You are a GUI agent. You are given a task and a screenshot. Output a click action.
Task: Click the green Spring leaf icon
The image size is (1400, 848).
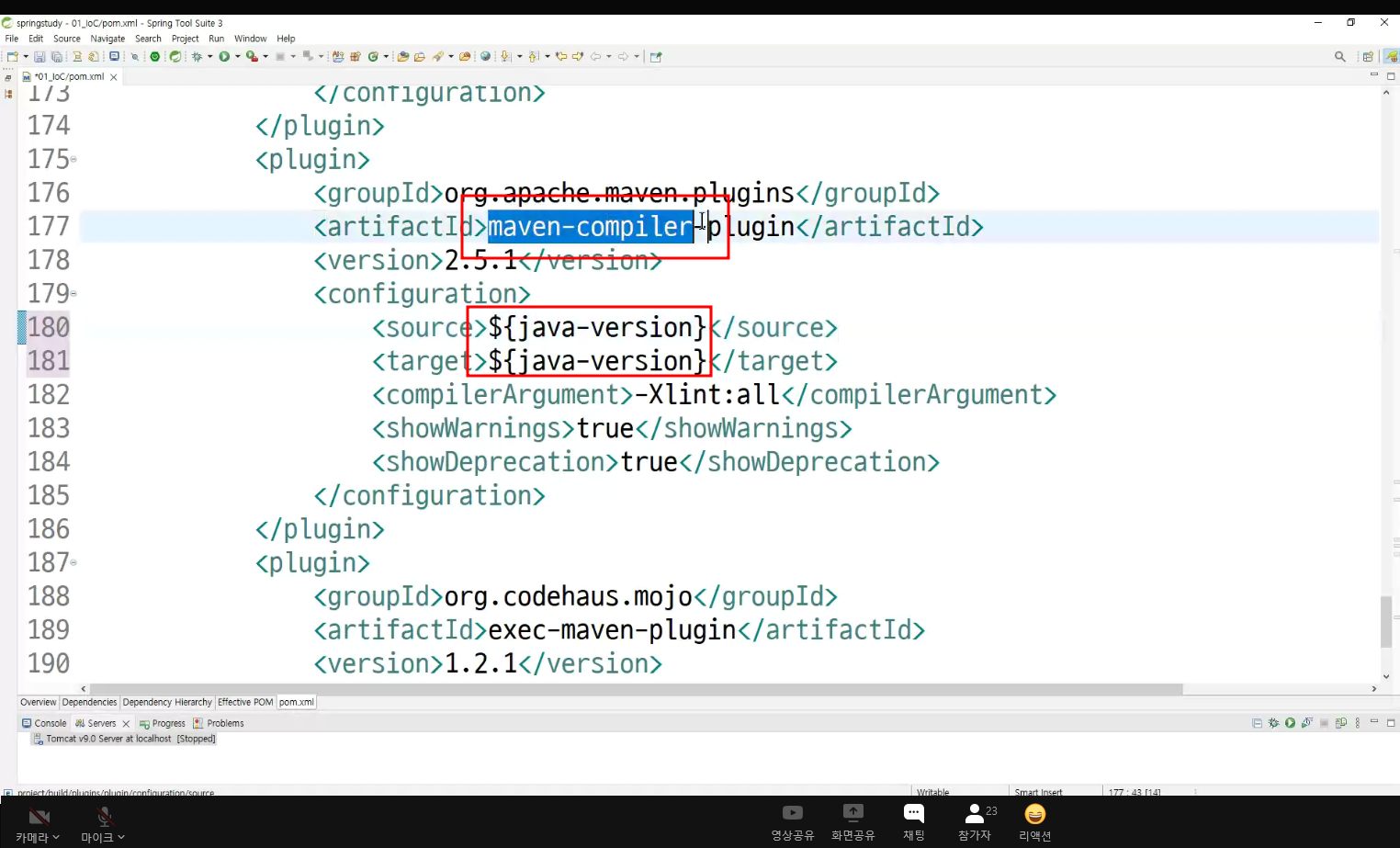[x=175, y=56]
